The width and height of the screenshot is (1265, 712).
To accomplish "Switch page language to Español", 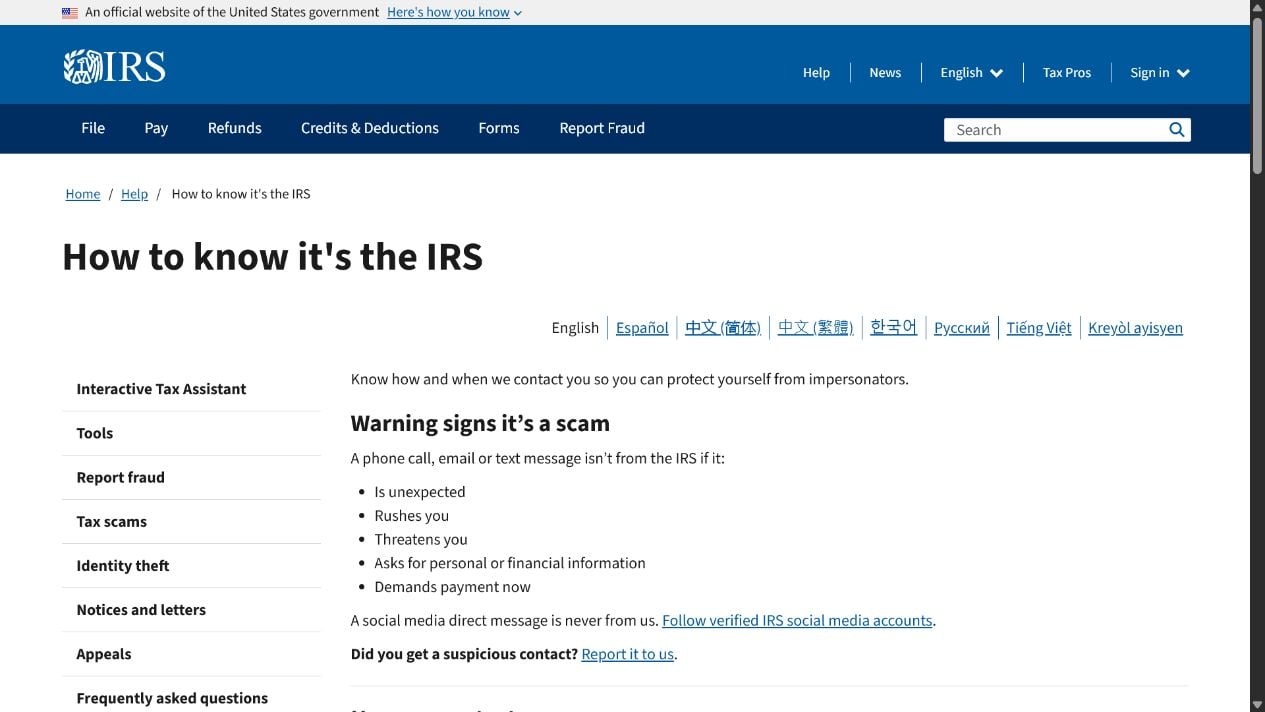I will 642,328.
